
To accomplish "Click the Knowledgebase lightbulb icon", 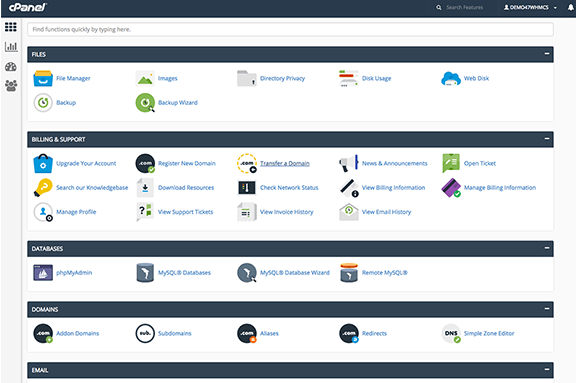I will [43, 188].
